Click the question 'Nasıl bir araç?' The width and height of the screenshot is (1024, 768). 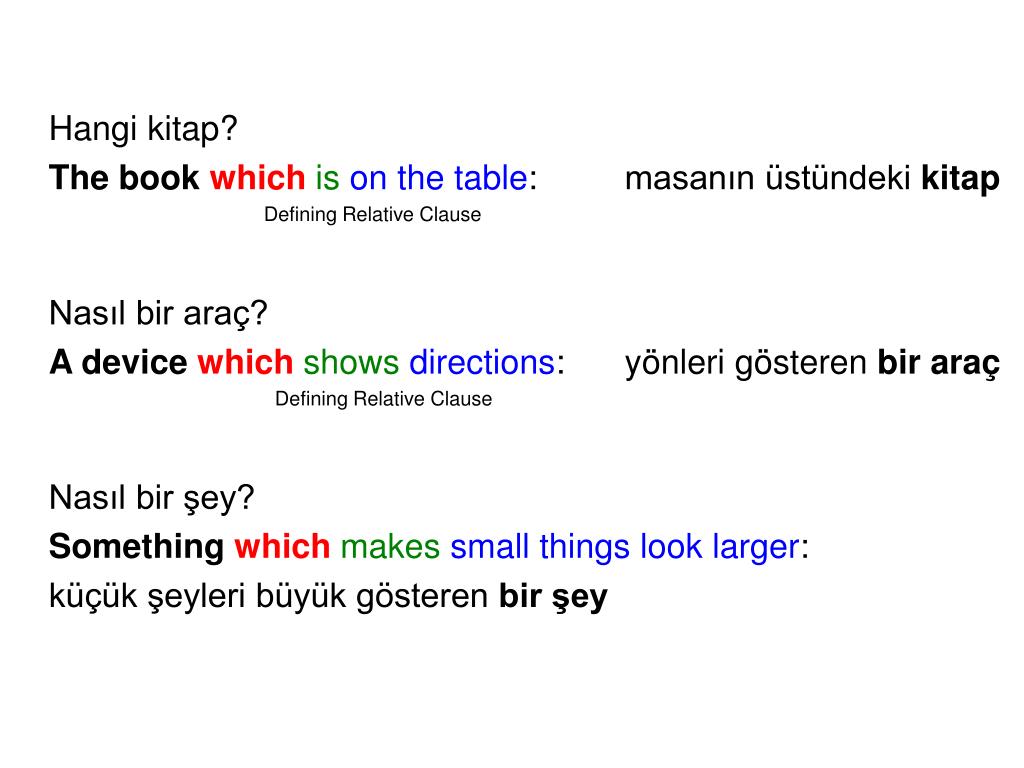(158, 314)
